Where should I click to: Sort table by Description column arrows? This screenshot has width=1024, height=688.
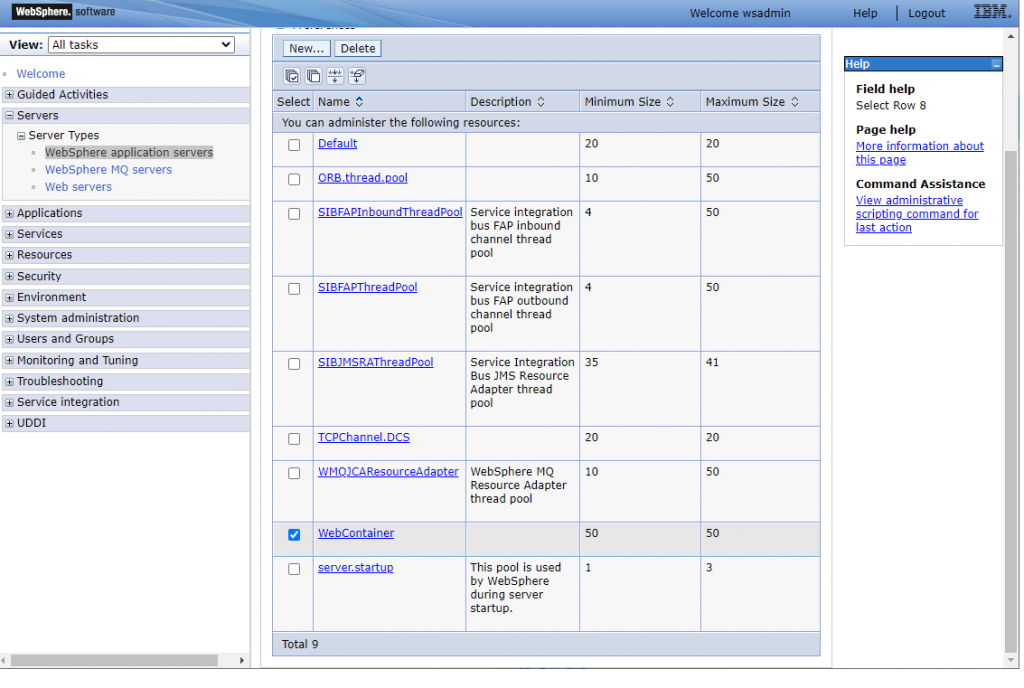coord(541,102)
